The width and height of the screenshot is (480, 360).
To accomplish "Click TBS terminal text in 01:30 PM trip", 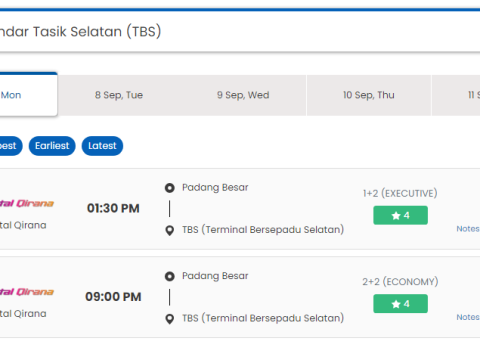I will pyautogui.click(x=263, y=230).
